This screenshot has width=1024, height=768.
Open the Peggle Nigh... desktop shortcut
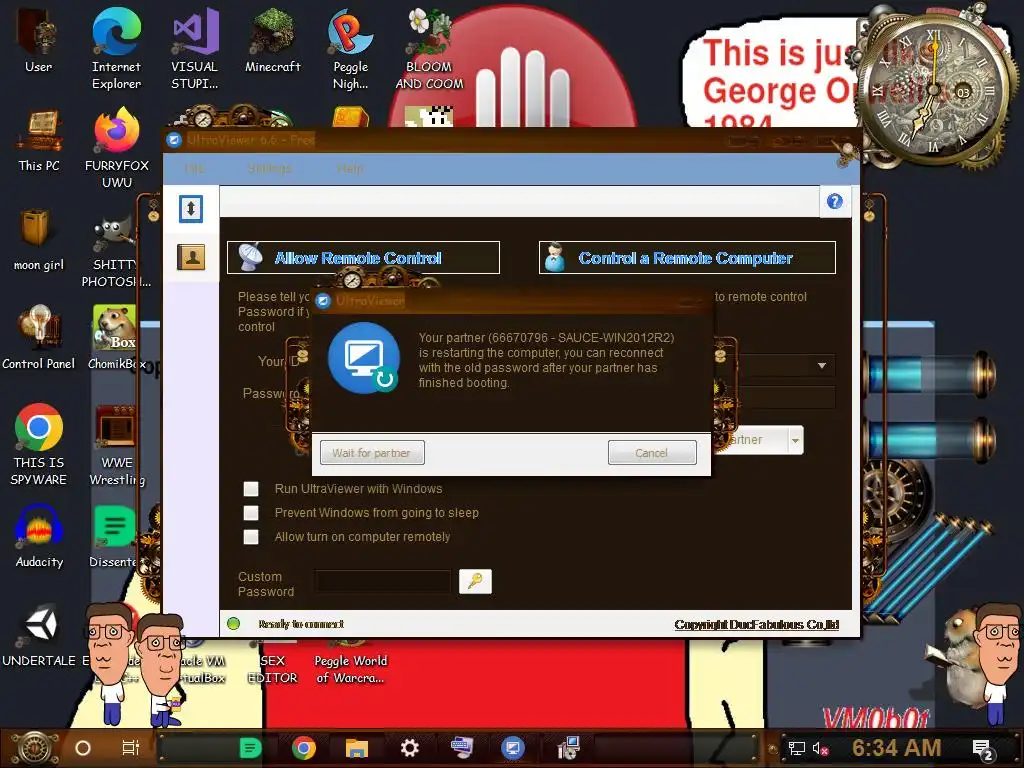(351, 49)
